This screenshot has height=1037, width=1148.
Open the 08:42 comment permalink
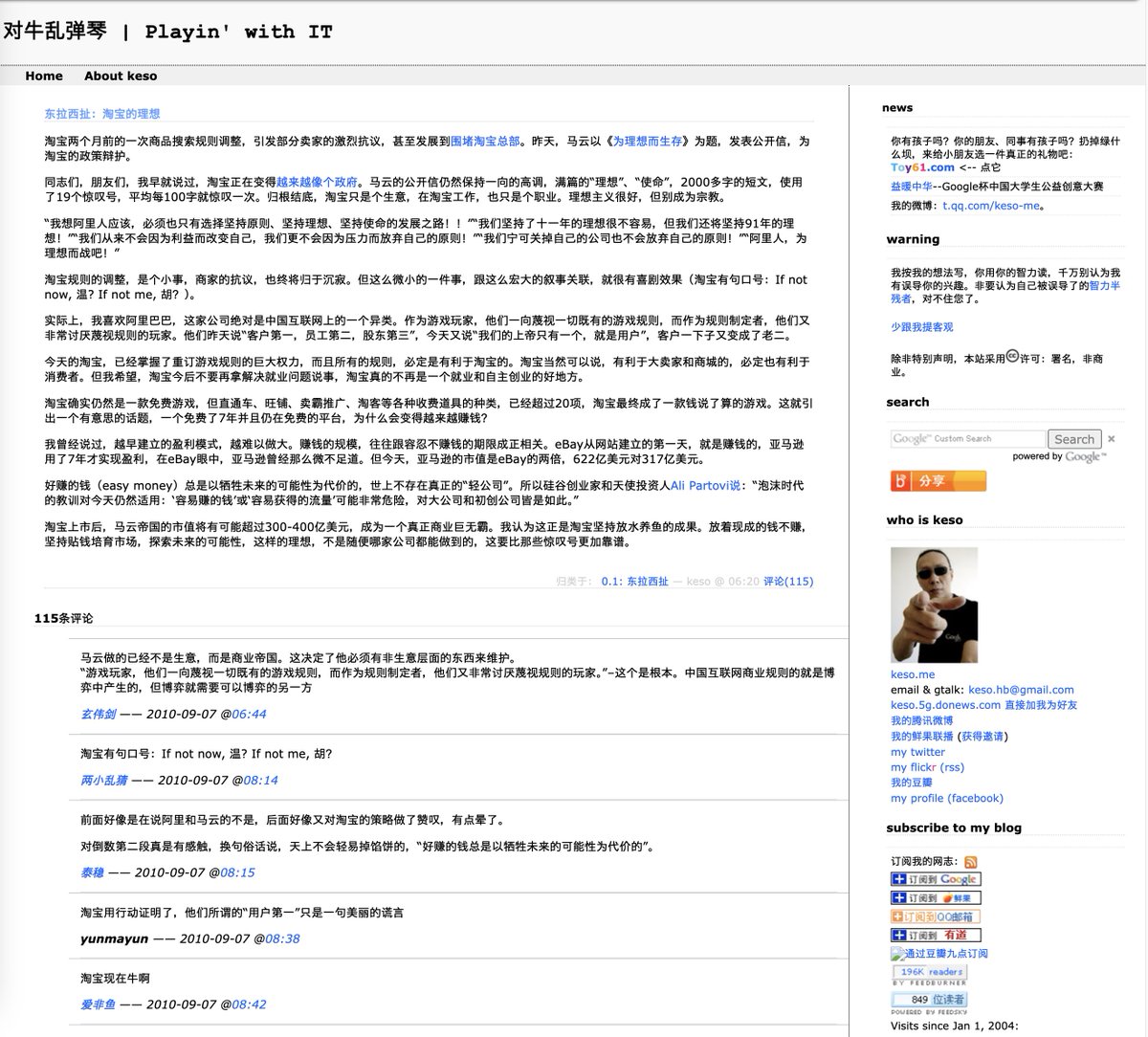tap(249, 1004)
